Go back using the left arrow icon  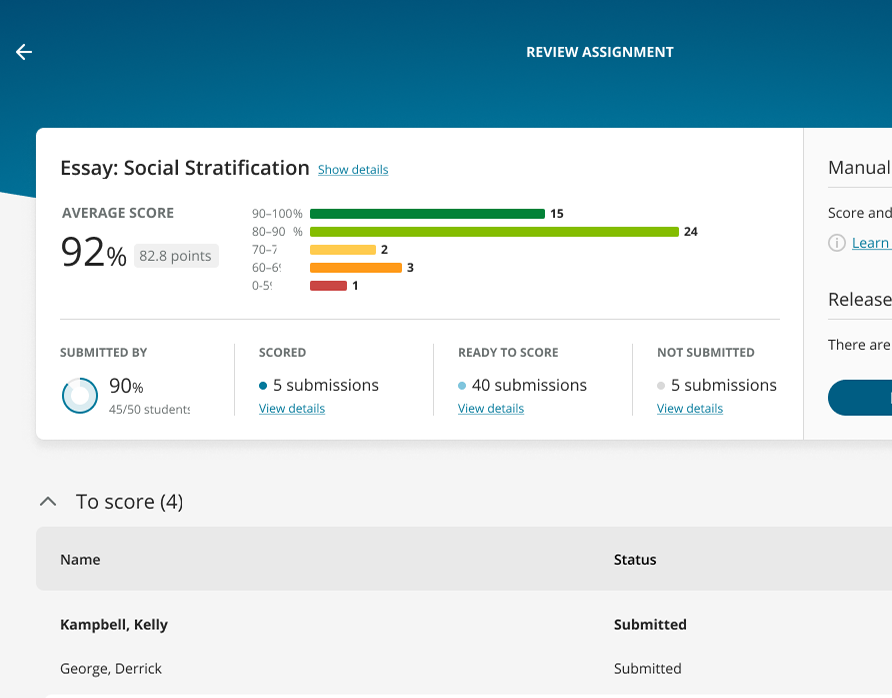click(24, 52)
